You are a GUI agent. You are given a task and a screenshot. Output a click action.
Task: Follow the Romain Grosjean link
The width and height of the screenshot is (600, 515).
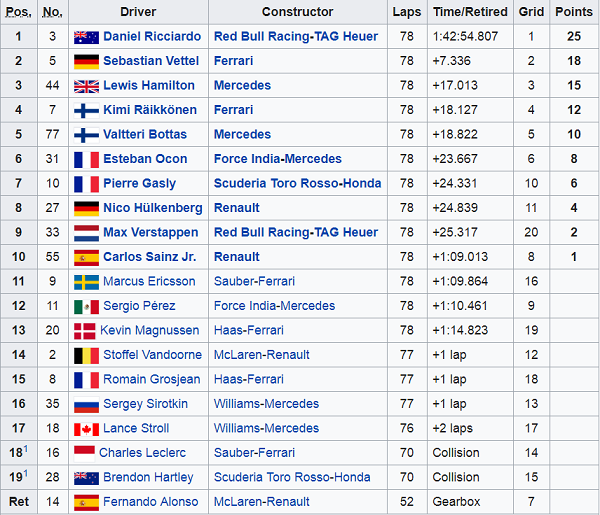pyautogui.click(x=152, y=379)
